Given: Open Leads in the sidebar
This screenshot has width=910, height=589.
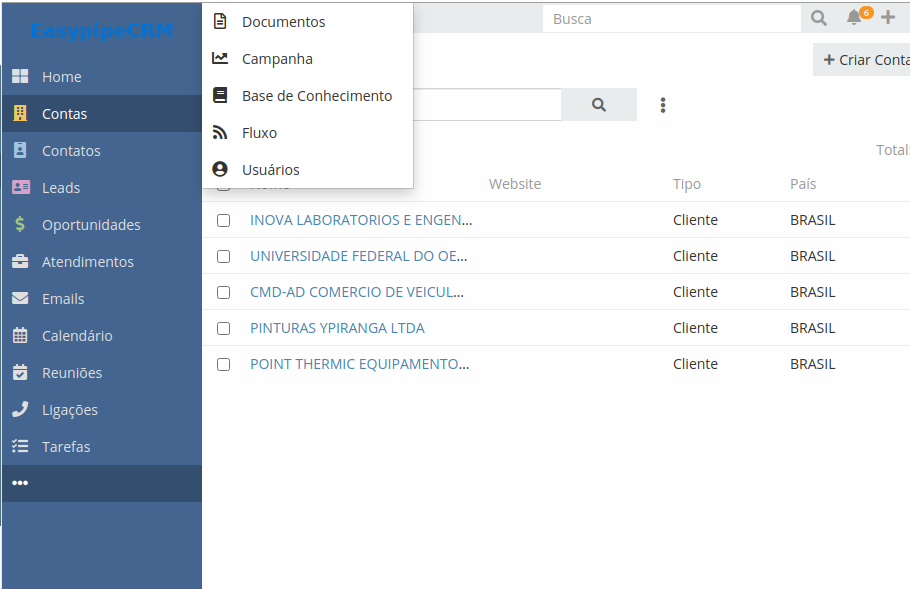Looking at the screenshot, I should (102, 187).
